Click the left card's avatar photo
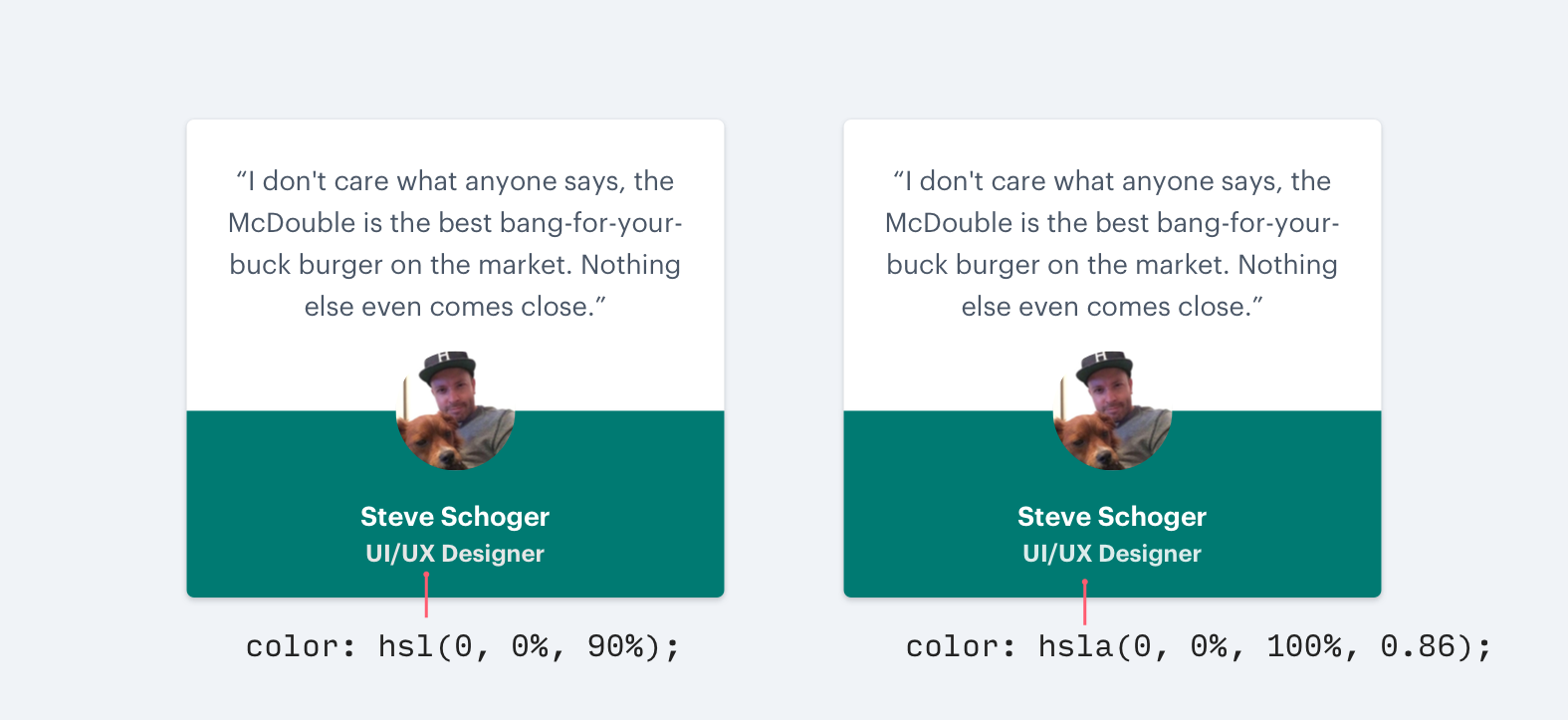 click(455, 410)
